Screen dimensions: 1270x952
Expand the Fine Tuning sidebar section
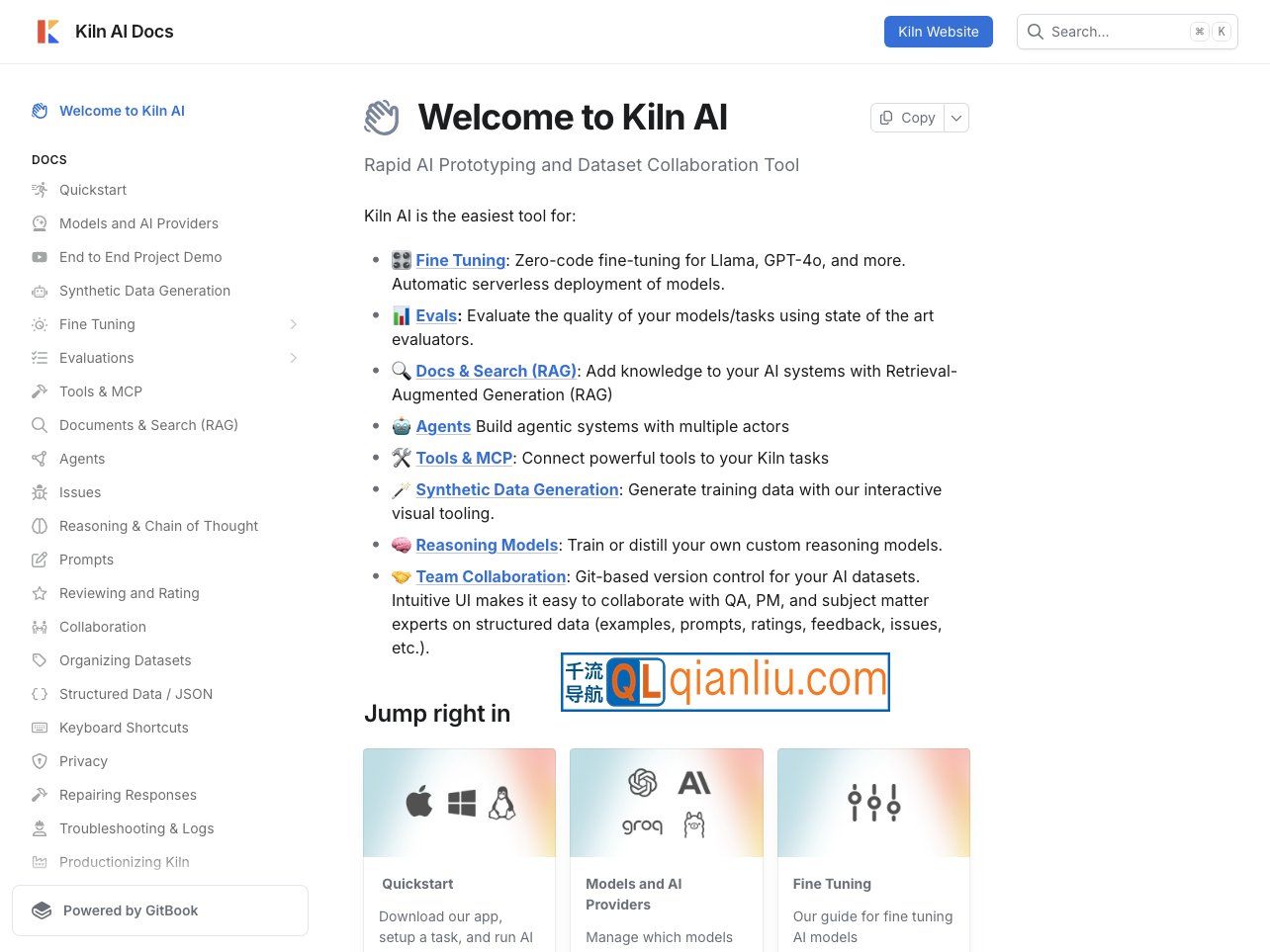[x=294, y=324]
